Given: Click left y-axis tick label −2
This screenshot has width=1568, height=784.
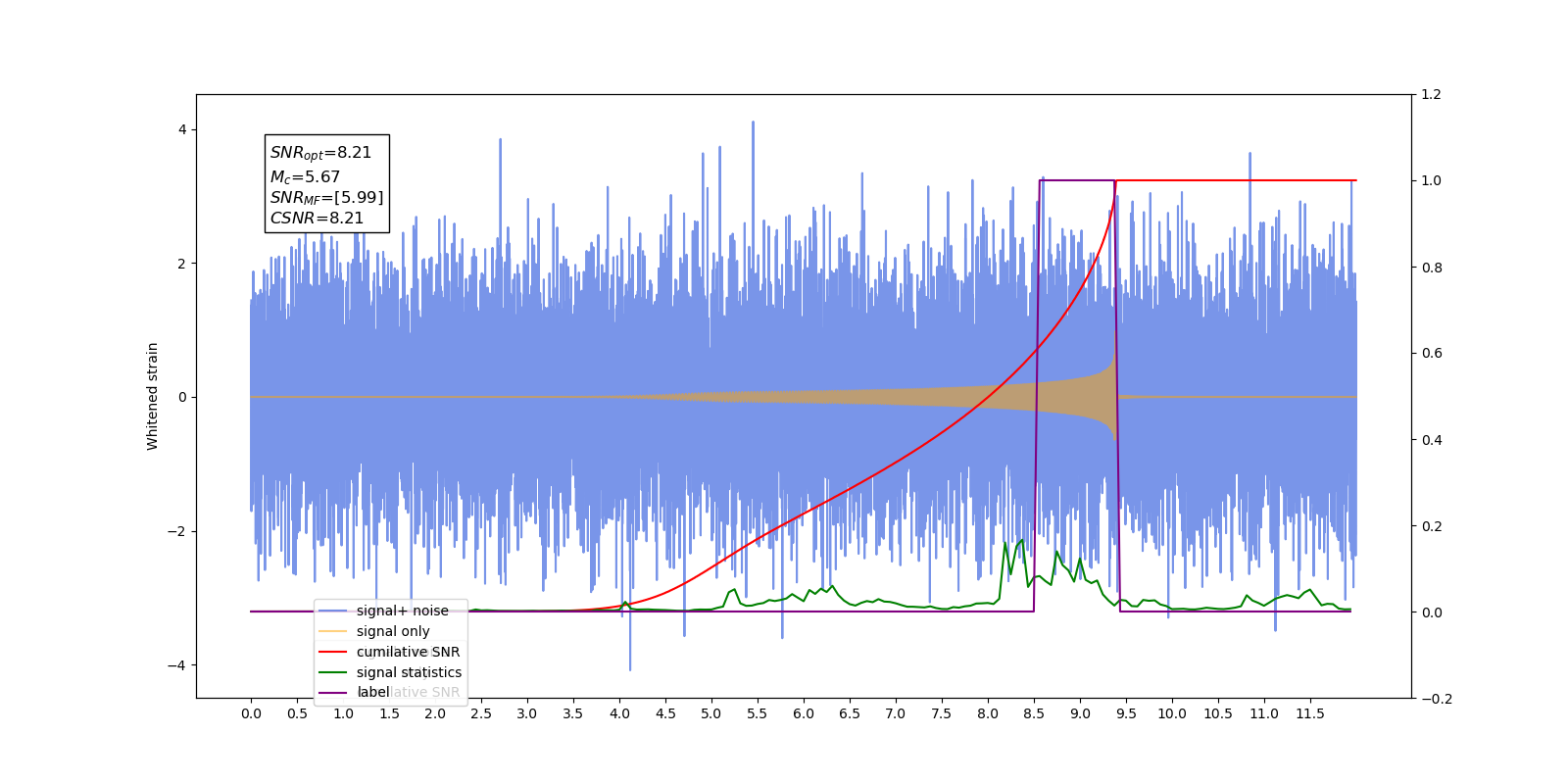Looking at the screenshot, I should (x=176, y=531).
